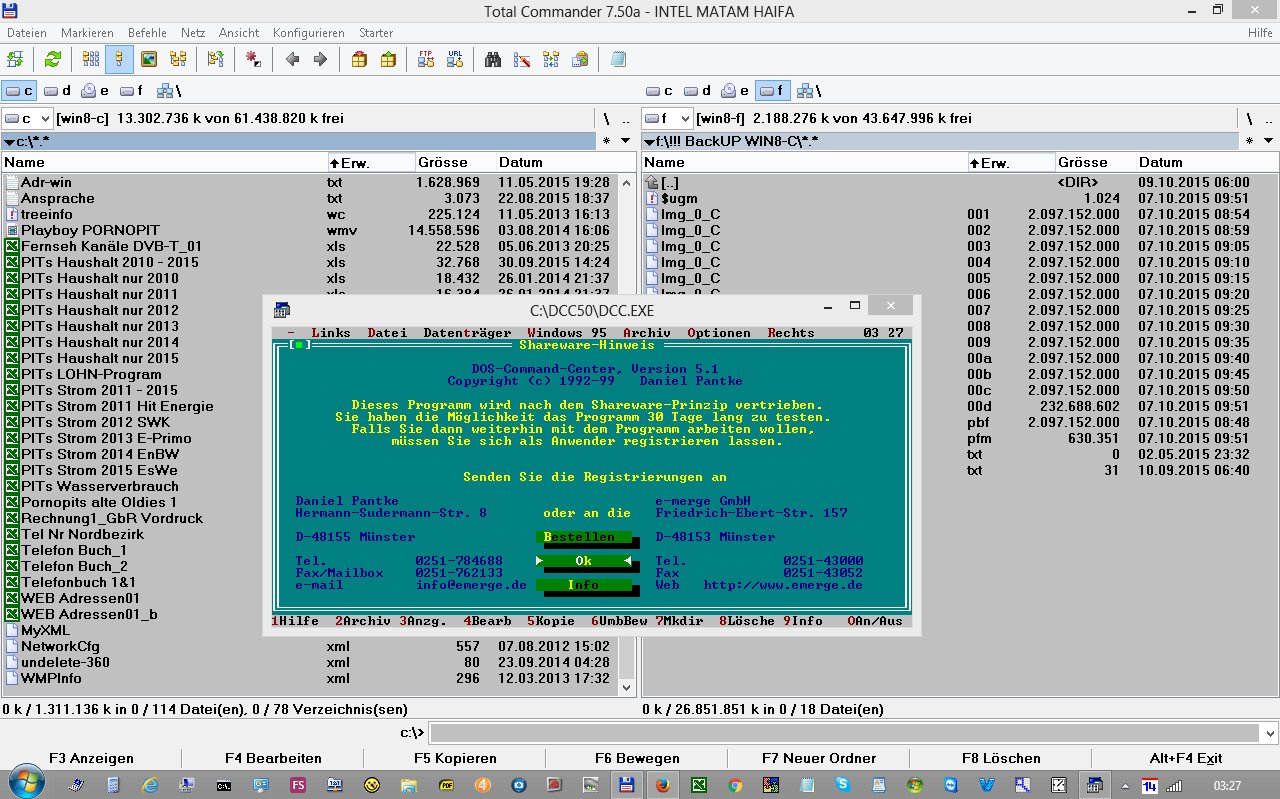The width and height of the screenshot is (1280, 799).
Task: Select full details view toolbar icon
Action: pyautogui.click(x=120, y=59)
